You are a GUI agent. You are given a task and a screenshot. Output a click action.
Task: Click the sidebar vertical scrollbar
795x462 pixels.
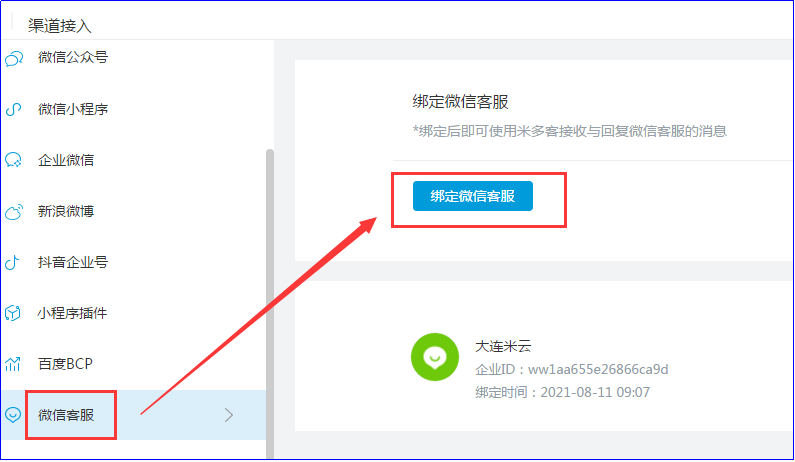pyautogui.click(x=270, y=303)
